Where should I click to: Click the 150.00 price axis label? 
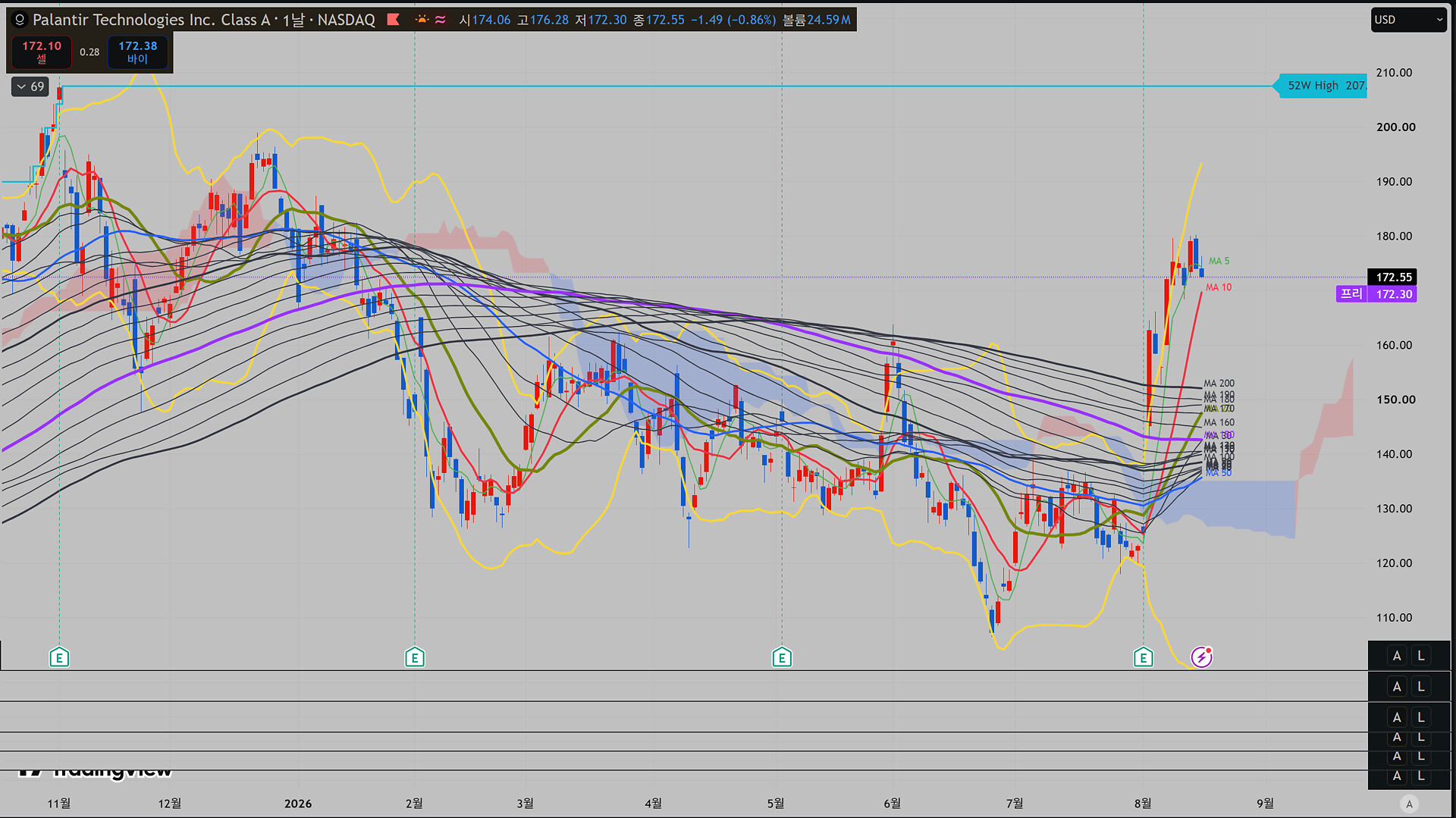point(1395,400)
